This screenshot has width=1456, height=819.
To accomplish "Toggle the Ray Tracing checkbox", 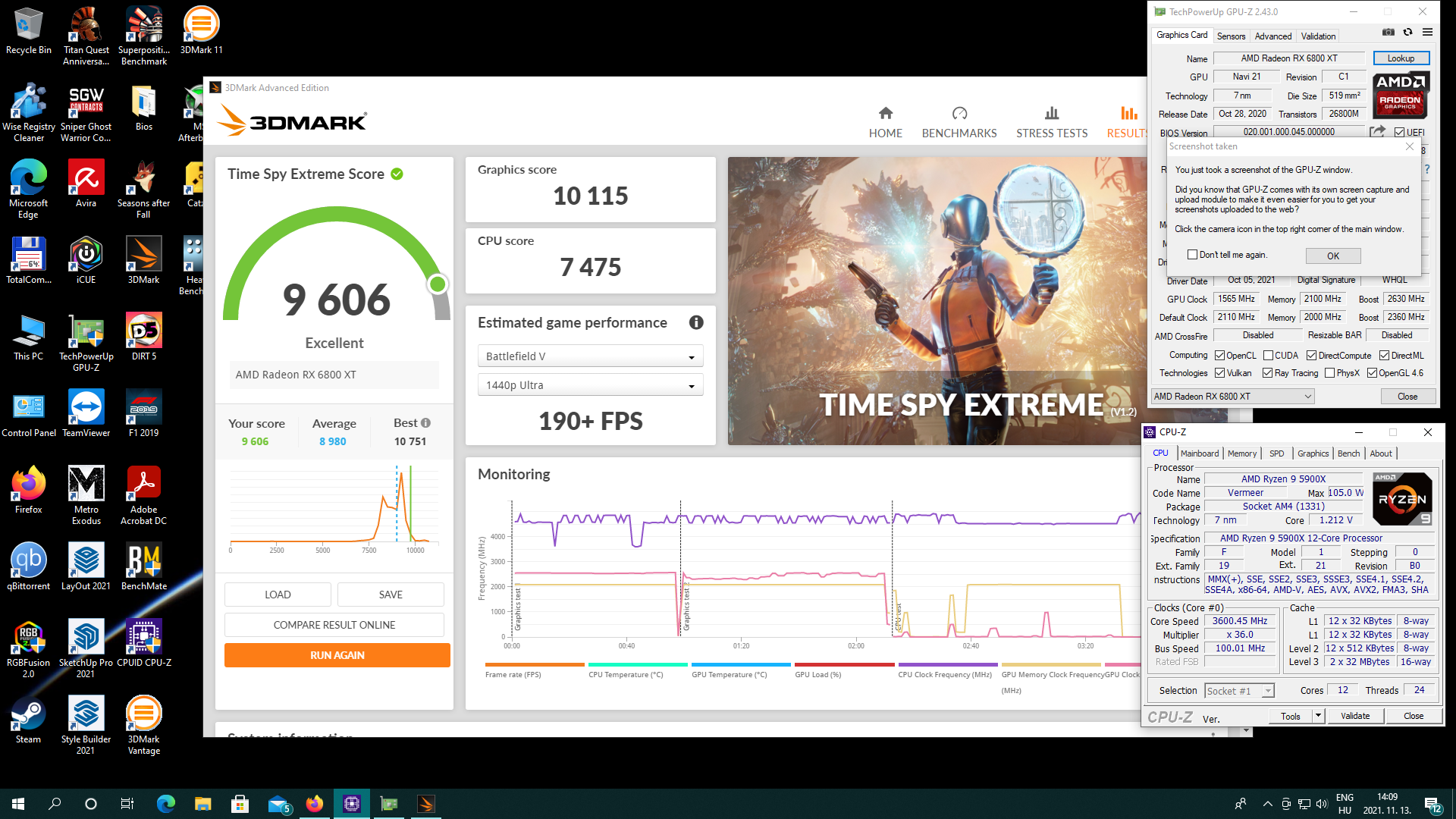I will coord(1267,372).
